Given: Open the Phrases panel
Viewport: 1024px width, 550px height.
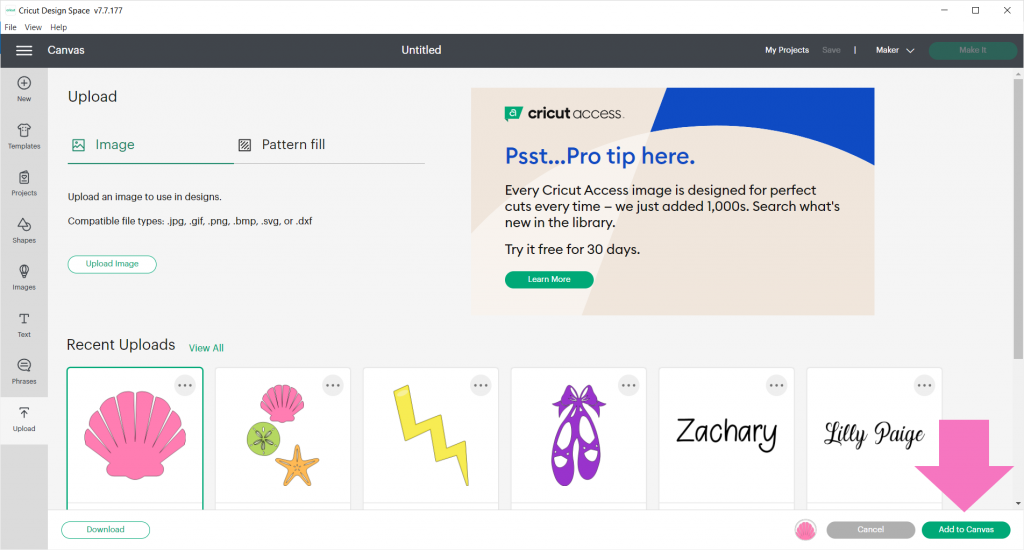Looking at the screenshot, I should [x=24, y=371].
